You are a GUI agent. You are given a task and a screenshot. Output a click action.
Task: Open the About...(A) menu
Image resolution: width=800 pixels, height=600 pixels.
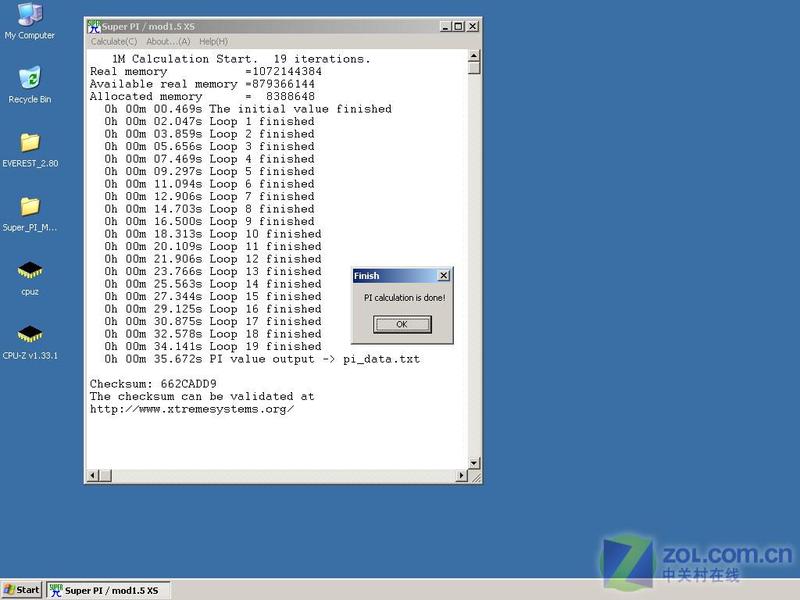coord(168,41)
